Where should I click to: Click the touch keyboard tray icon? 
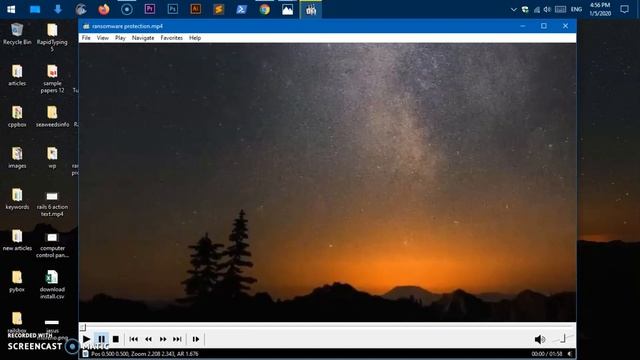point(560,10)
